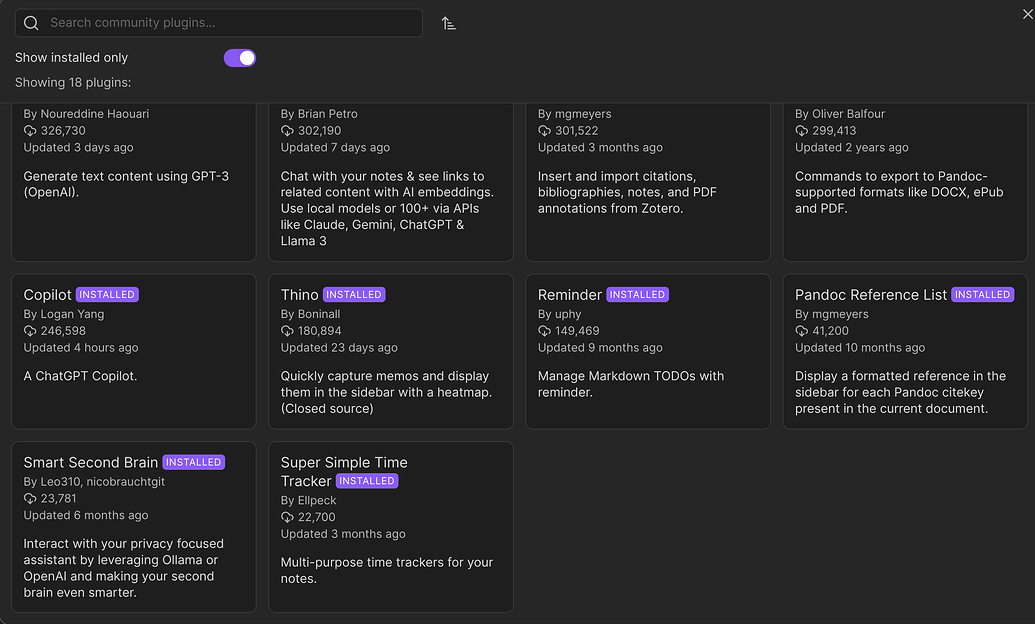Click 'By uphy' author text
This screenshot has height=624, width=1035.
pos(560,314)
